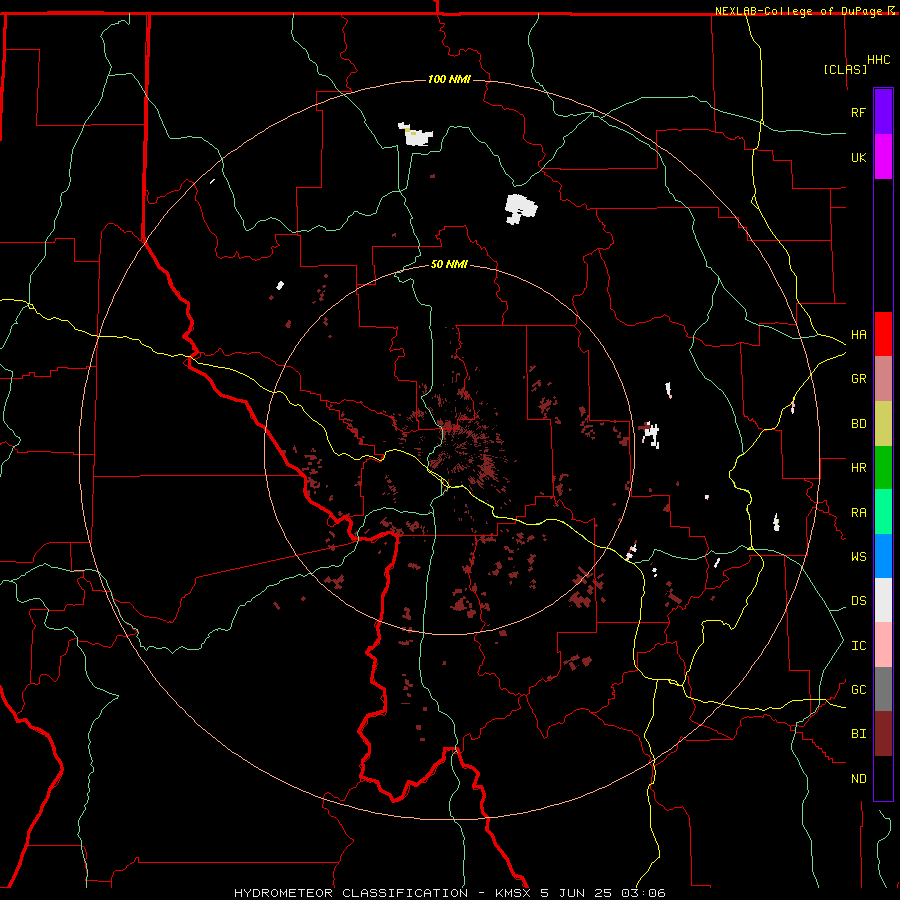
Task: Click the 'NEXLAB-College of DuPage' credit text
Action: point(798,11)
